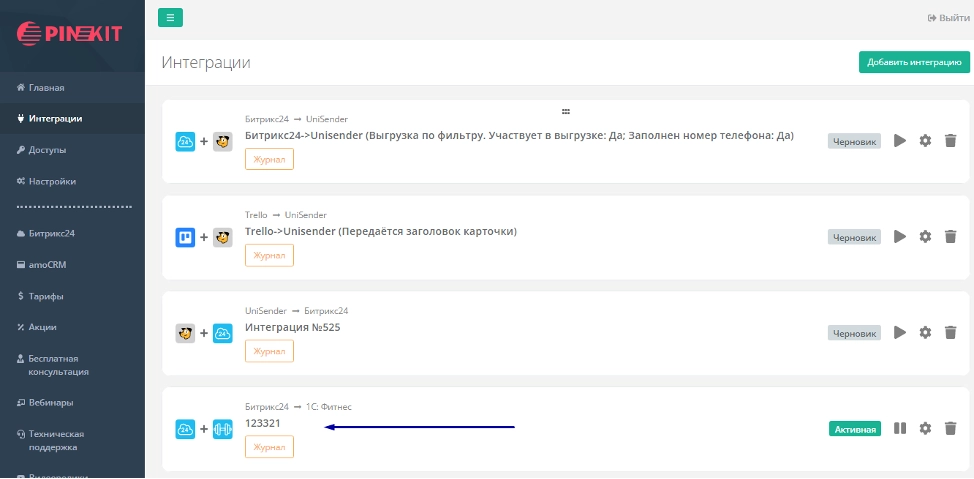Open Журнал for Trello->Unisender integration

click(270, 255)
